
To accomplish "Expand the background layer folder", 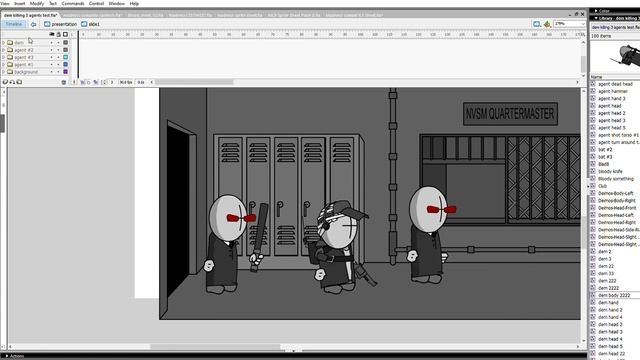I will pos(4,72).
